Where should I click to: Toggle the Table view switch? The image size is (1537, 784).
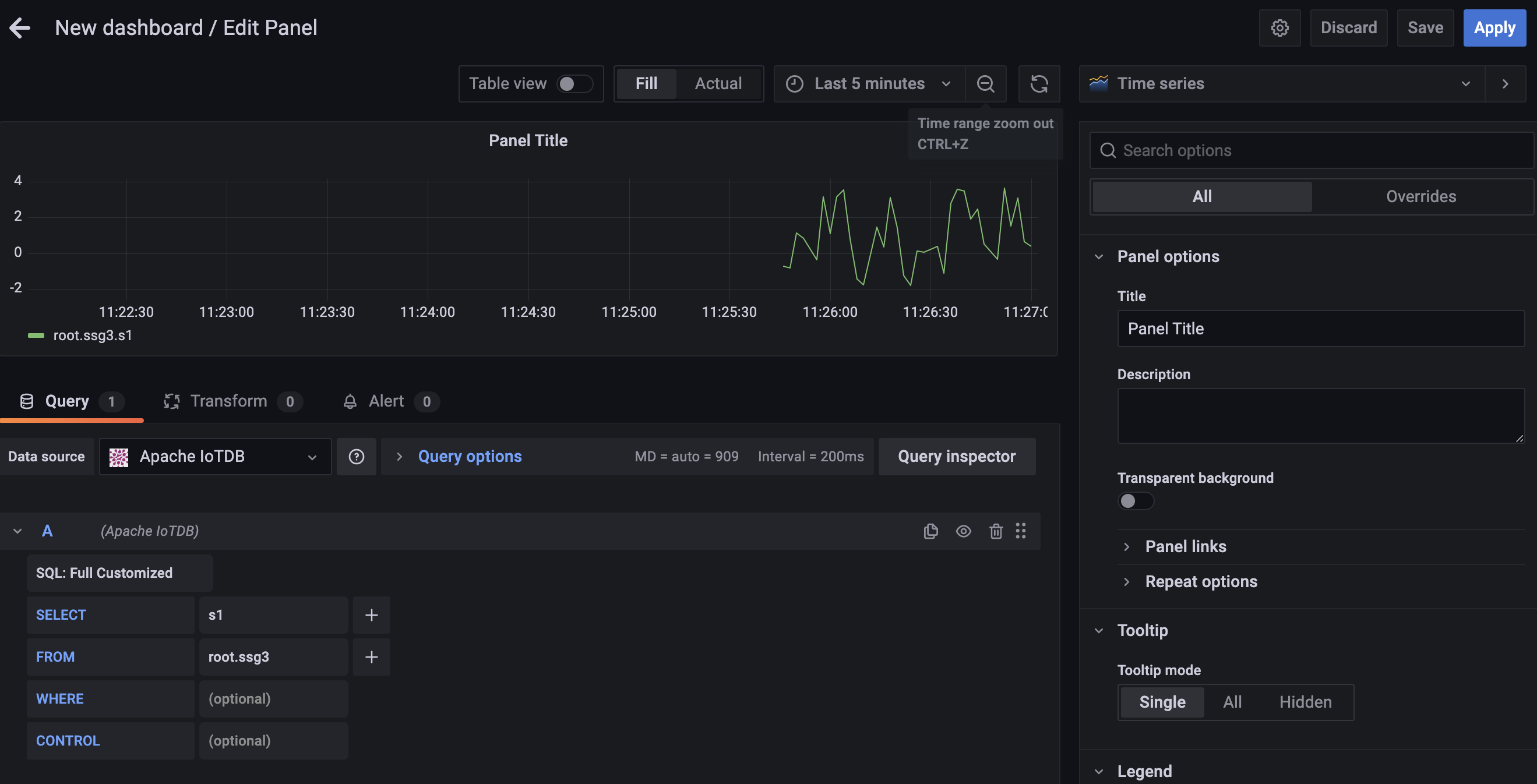574,83
